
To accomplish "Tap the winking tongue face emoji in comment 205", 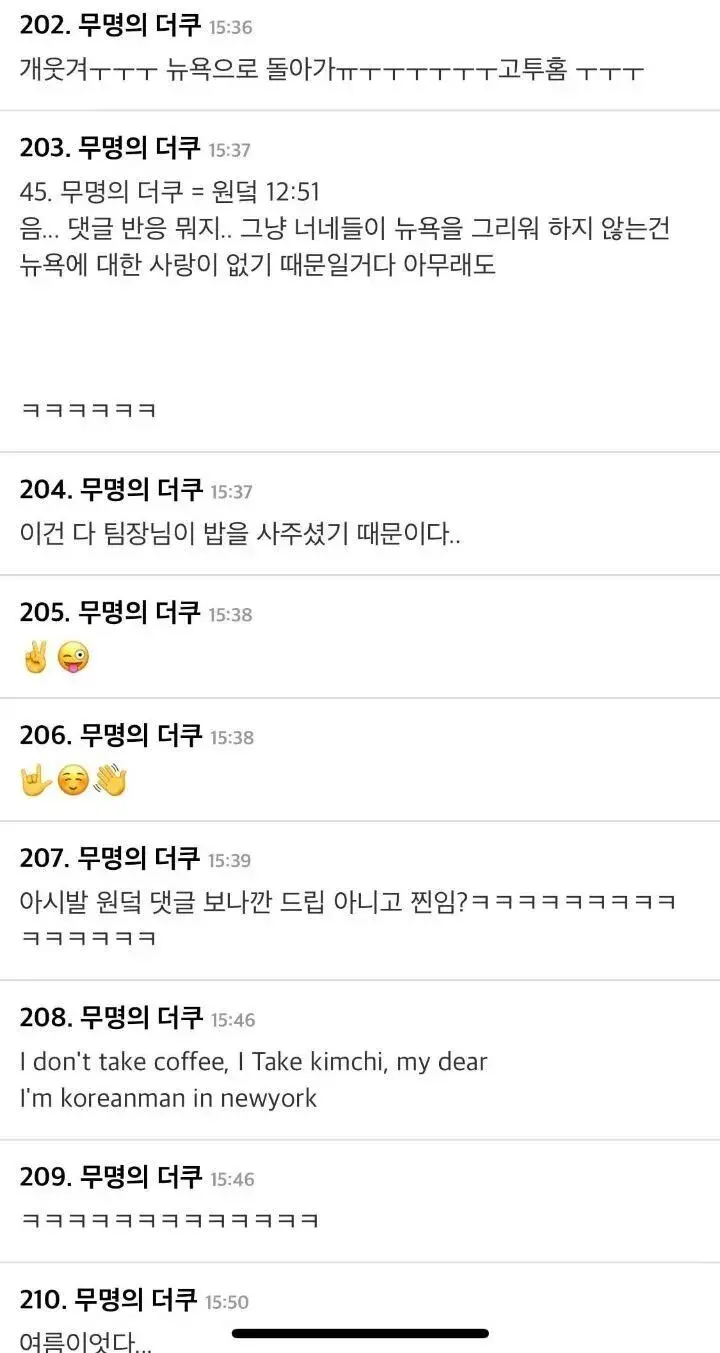I will coord(72,659).
